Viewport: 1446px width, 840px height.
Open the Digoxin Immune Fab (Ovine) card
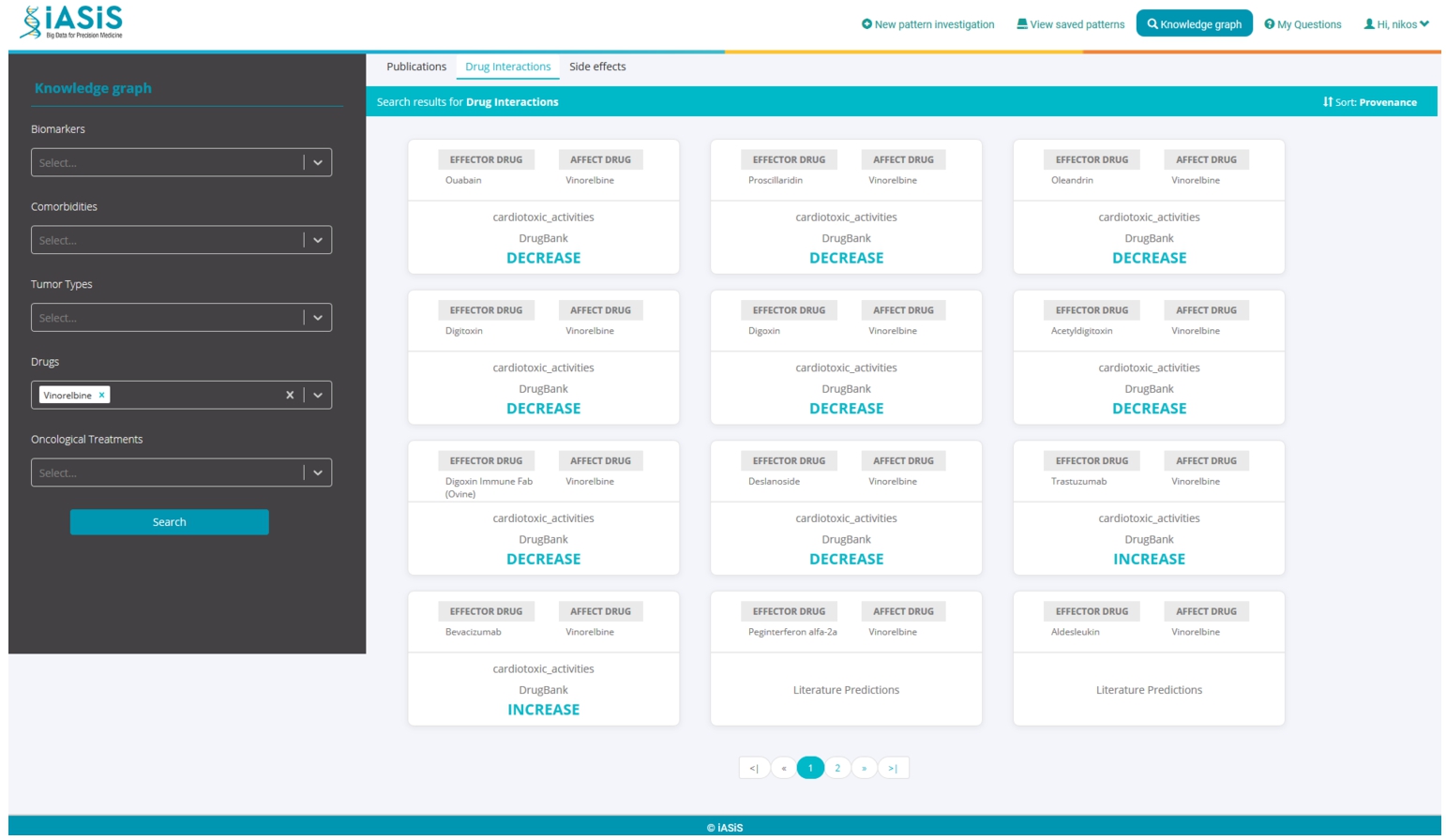pos(544,508)
